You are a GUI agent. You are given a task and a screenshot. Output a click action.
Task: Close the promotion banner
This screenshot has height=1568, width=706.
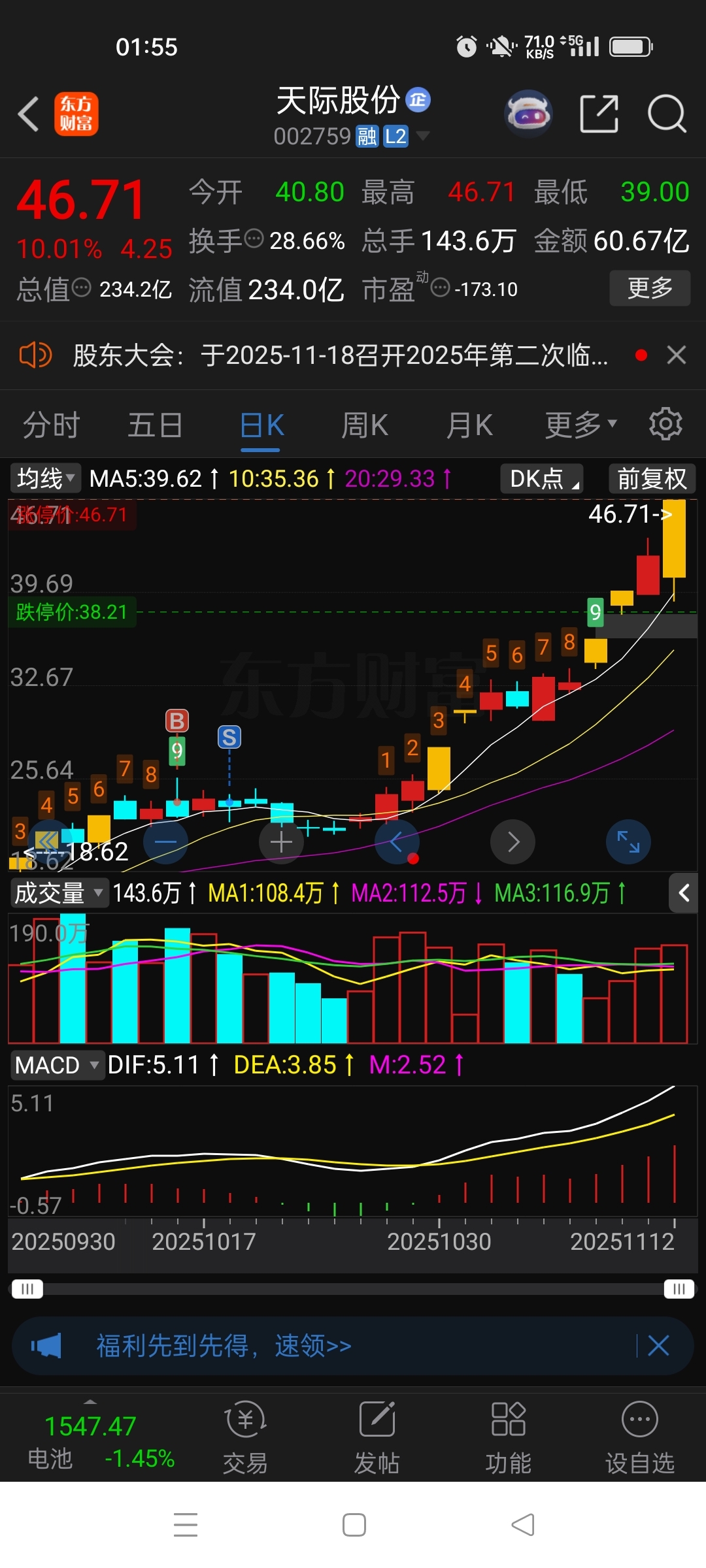pyautogui.click(x=658, y=1346)
